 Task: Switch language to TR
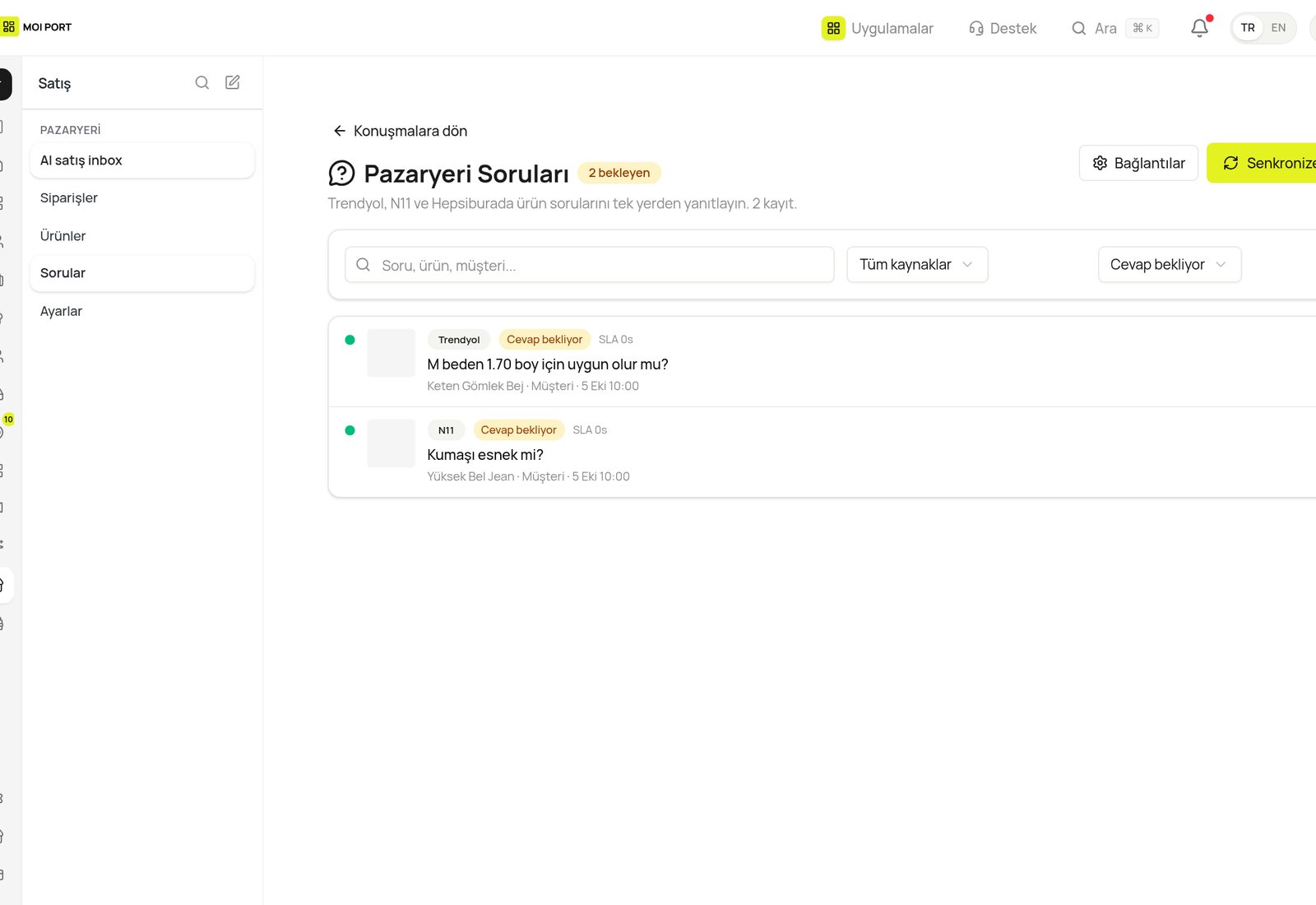(x=1248, y=28)
